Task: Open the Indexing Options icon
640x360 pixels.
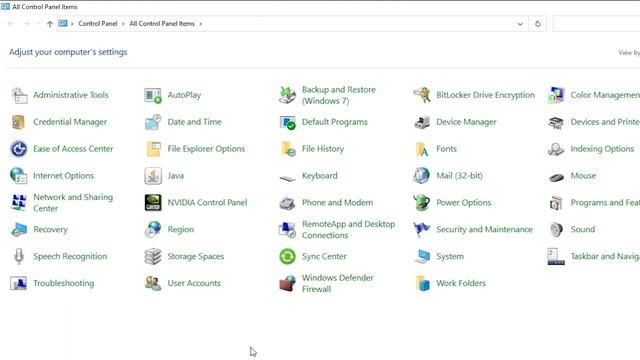Action: point(556,149)
